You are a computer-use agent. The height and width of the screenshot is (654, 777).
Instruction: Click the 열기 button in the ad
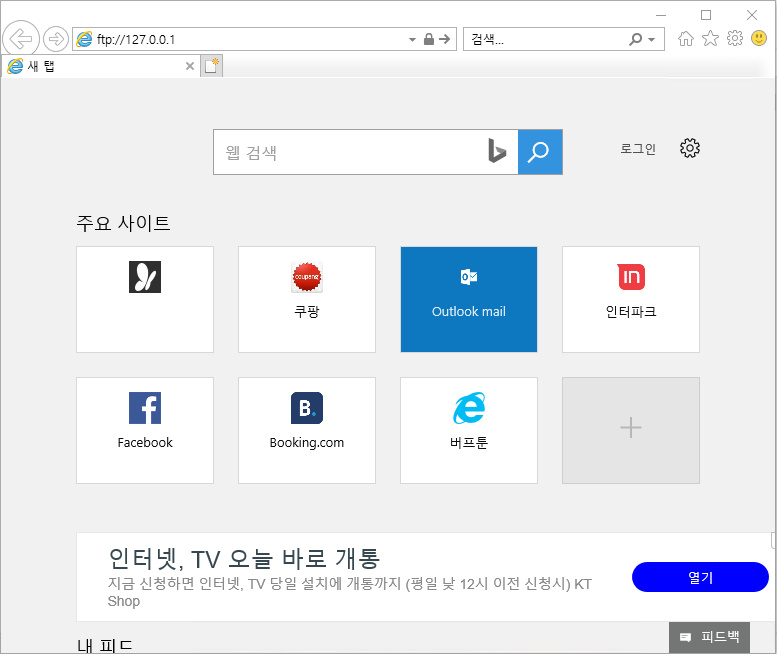(x=700, y=577)
